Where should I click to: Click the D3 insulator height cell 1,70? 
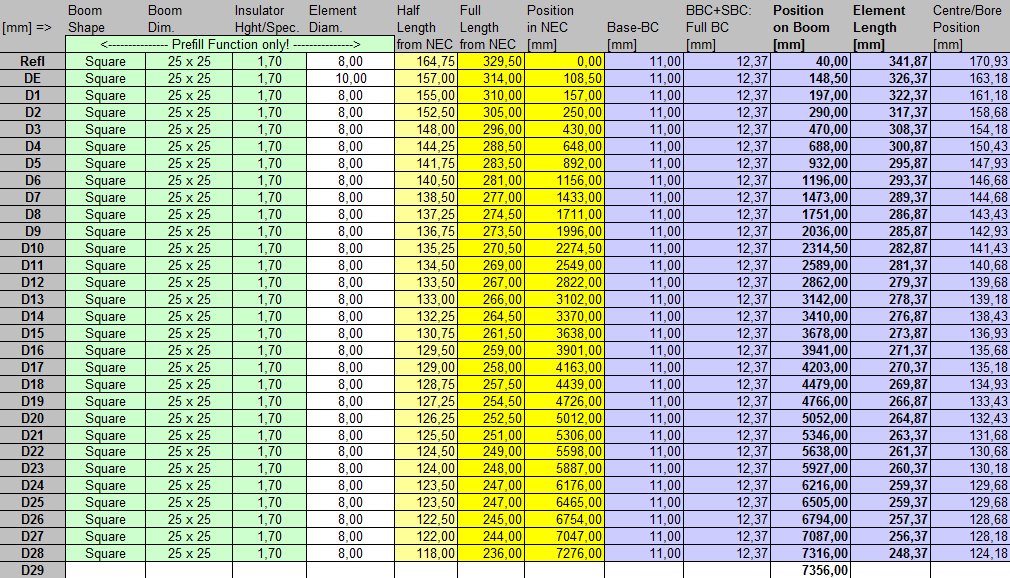tap(269, 129)
